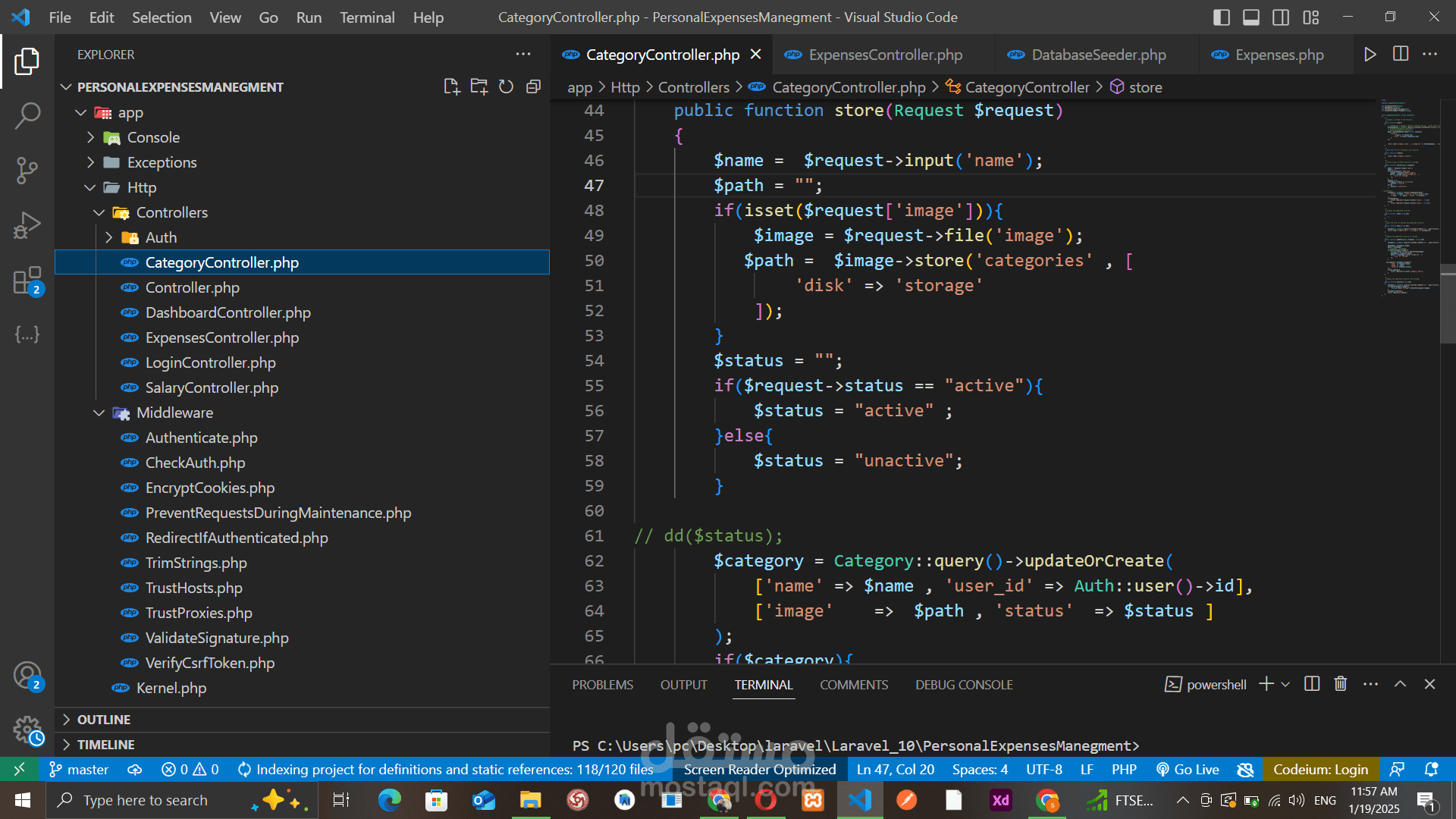Toggle the bottom panel visibility

tap(1250, 17)
